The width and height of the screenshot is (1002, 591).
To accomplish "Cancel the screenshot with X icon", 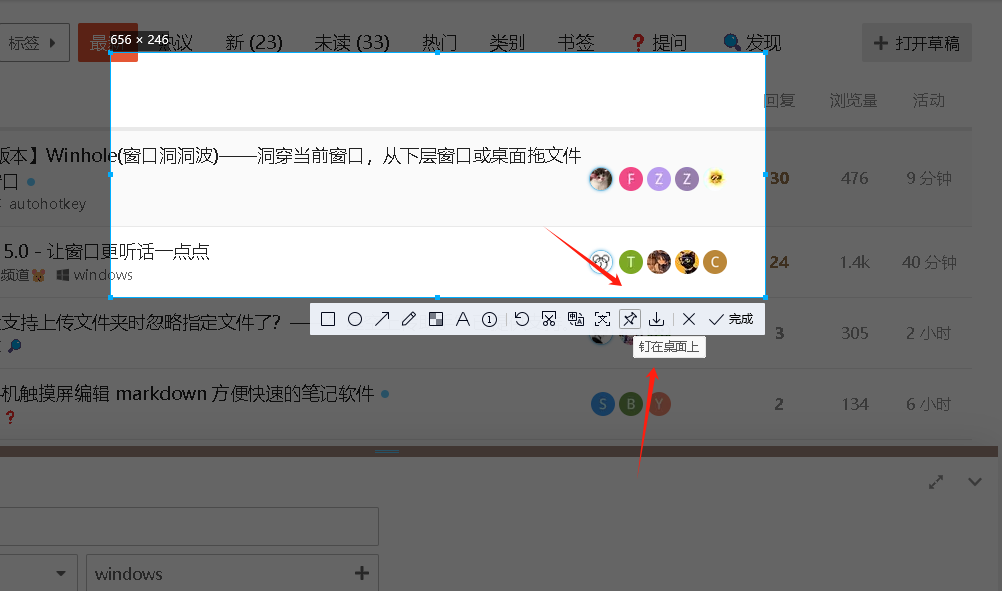I will point(689,319).
